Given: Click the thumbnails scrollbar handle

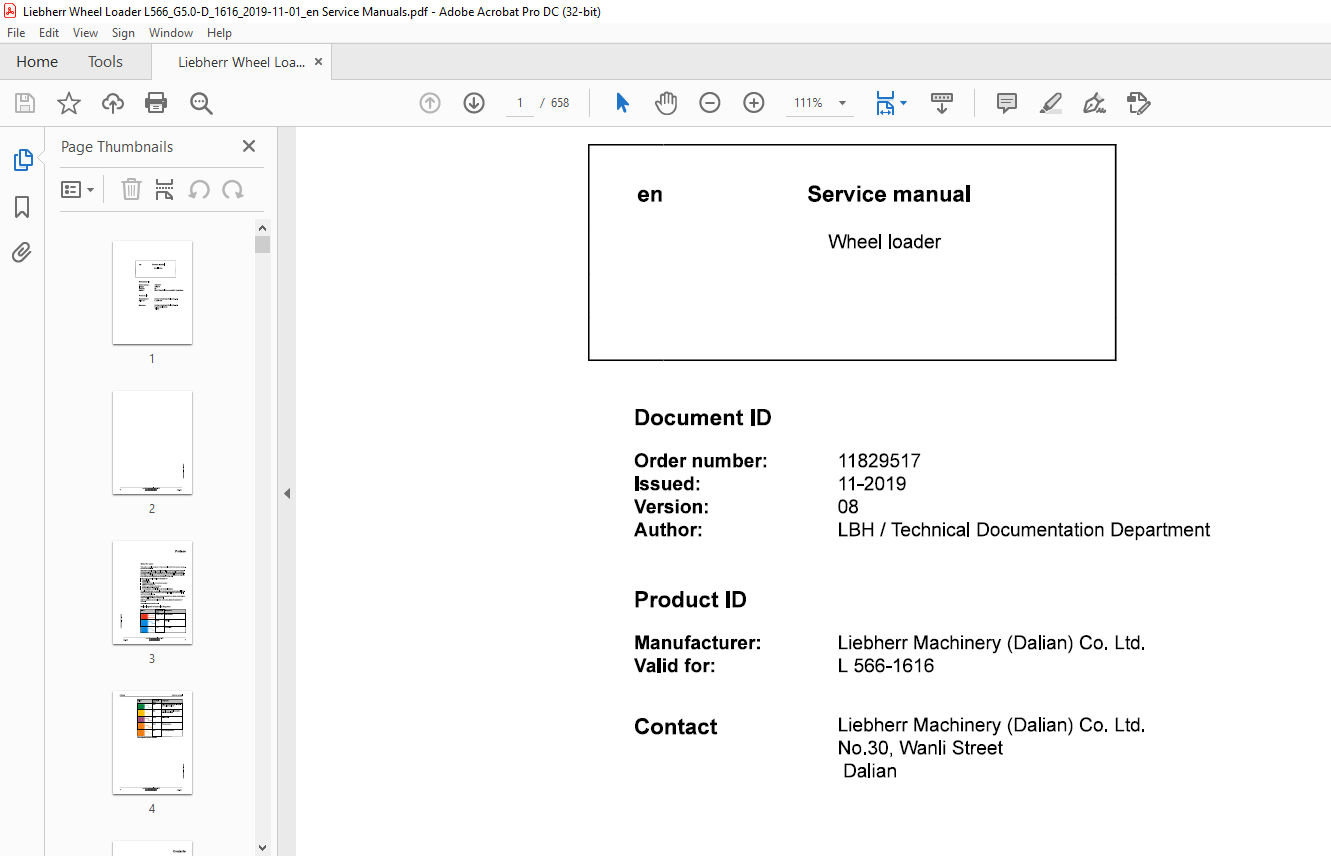Looking at the screenshot, I should coord(262,244).
